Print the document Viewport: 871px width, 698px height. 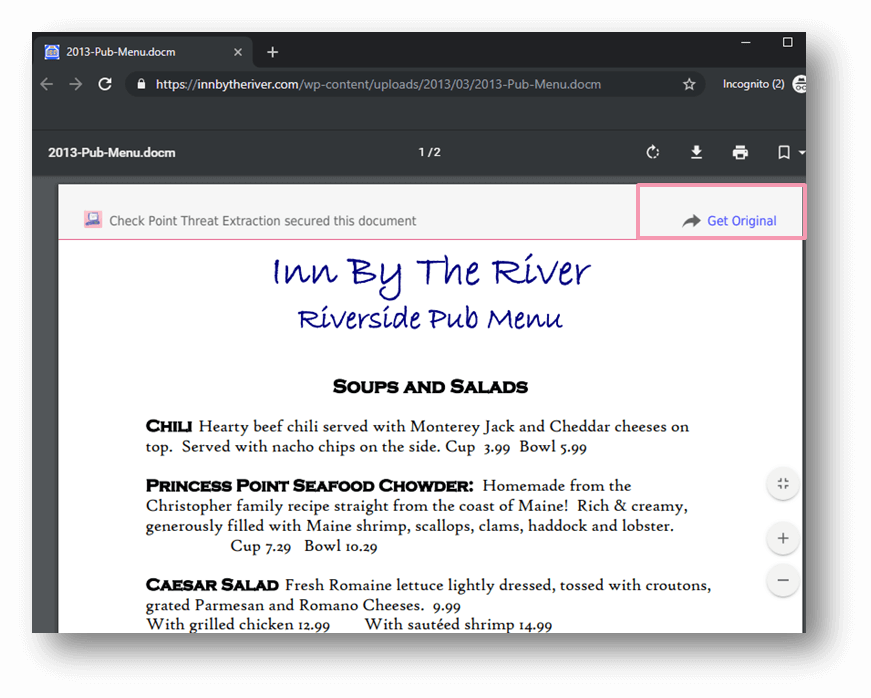740,152
